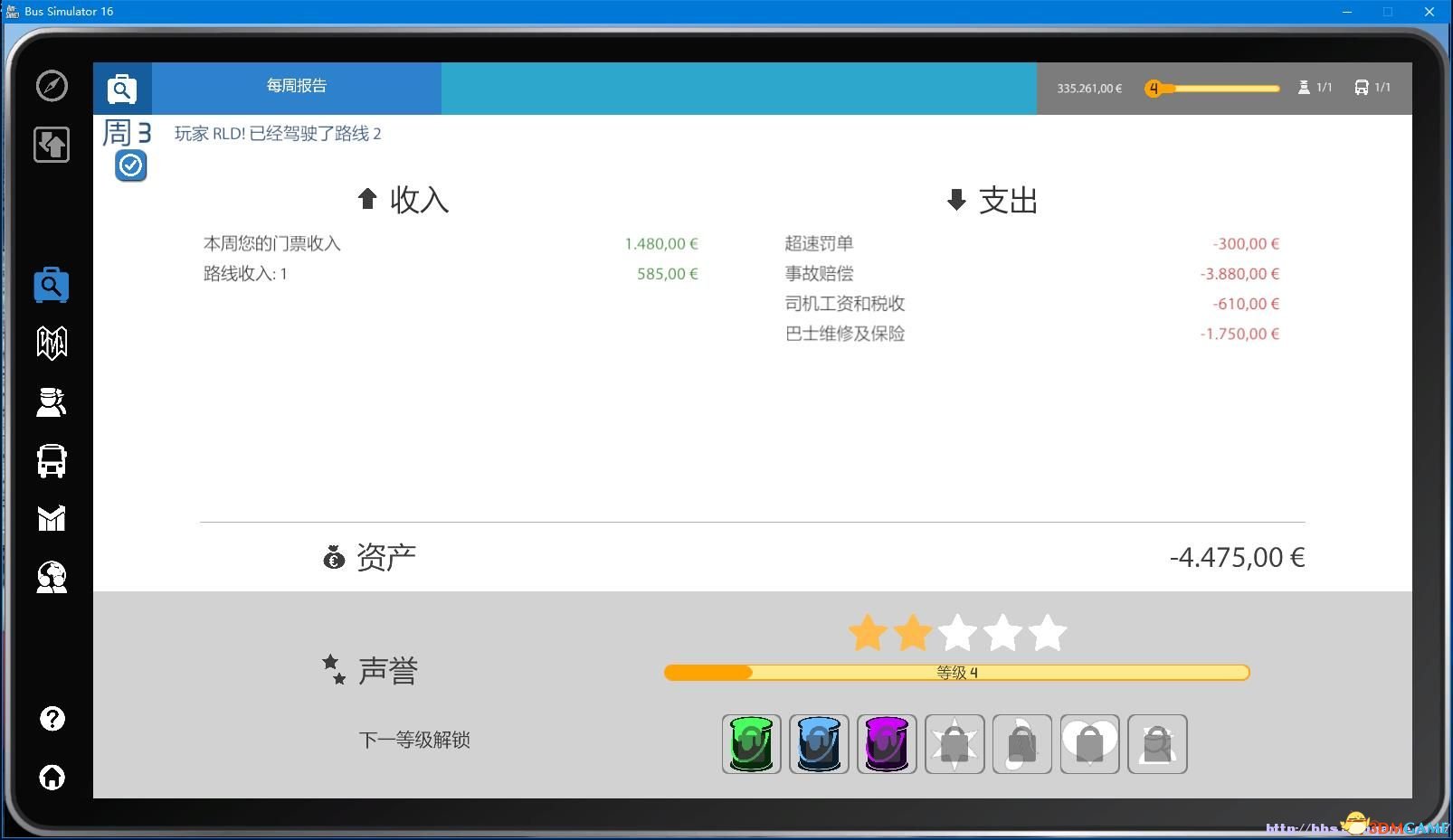Click the reputation star rating
1453x840 pixels.
tap(957, 633)
